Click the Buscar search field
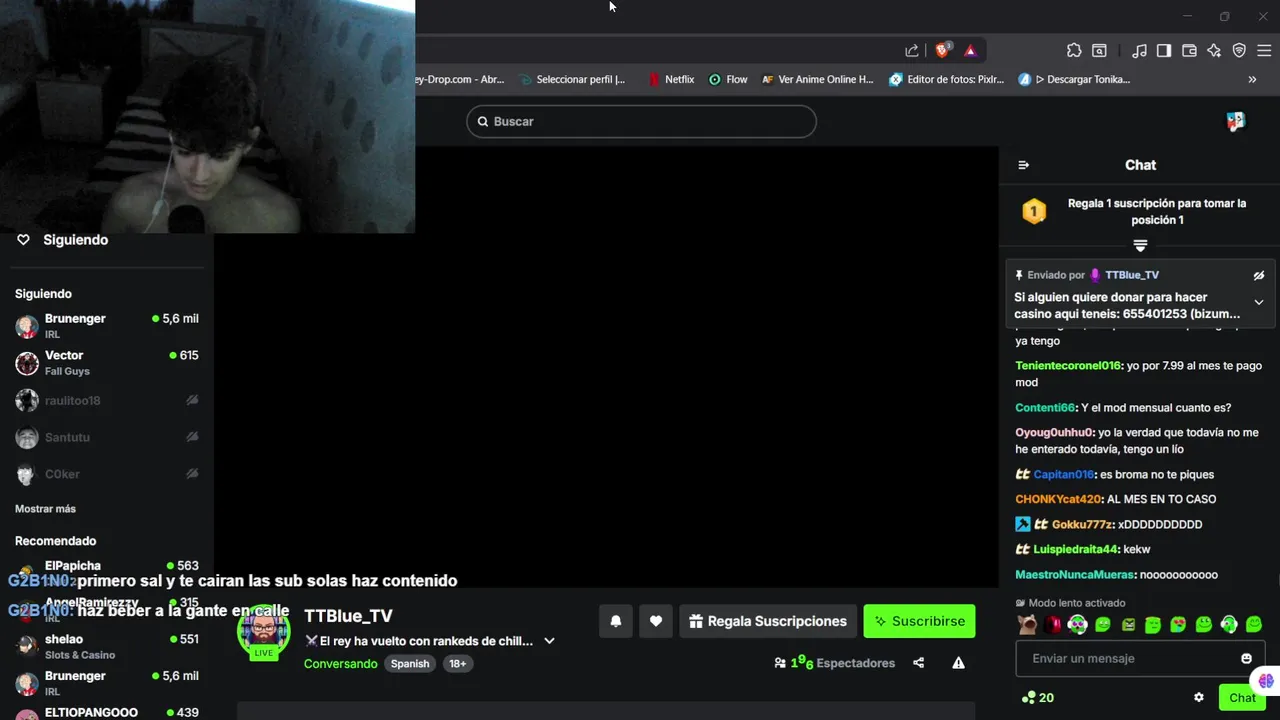1280x720 pixels. [x=641, y=121]
